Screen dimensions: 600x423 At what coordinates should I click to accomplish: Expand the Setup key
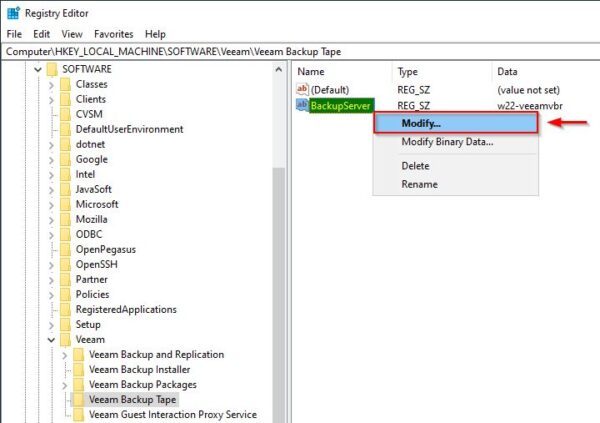[51, 325]
